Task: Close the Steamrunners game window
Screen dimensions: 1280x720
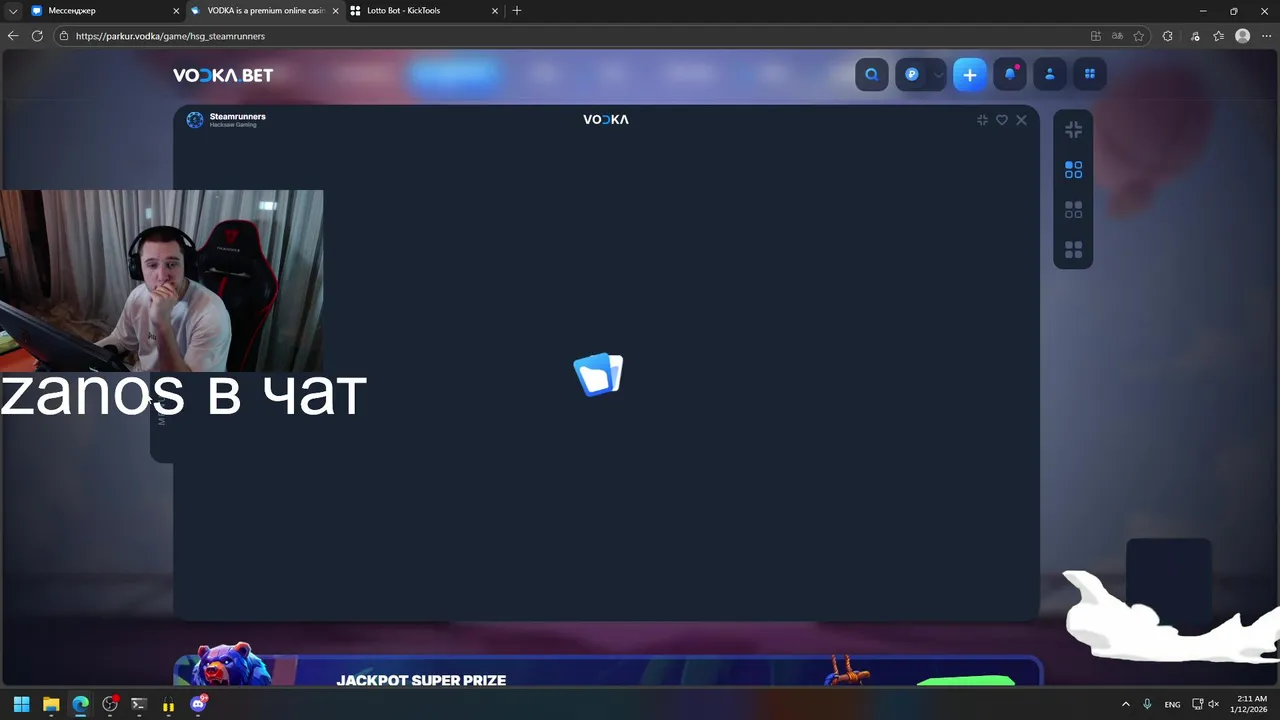Action: (x=1021, y=120)
